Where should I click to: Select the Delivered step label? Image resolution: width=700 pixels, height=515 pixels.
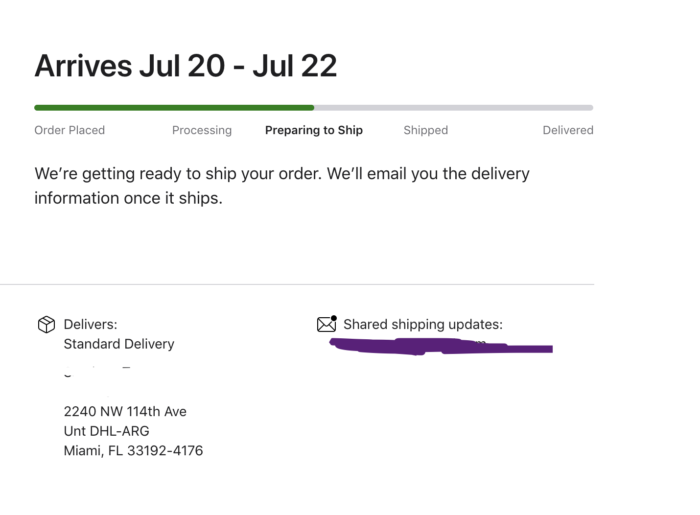(x=568, y=130)
